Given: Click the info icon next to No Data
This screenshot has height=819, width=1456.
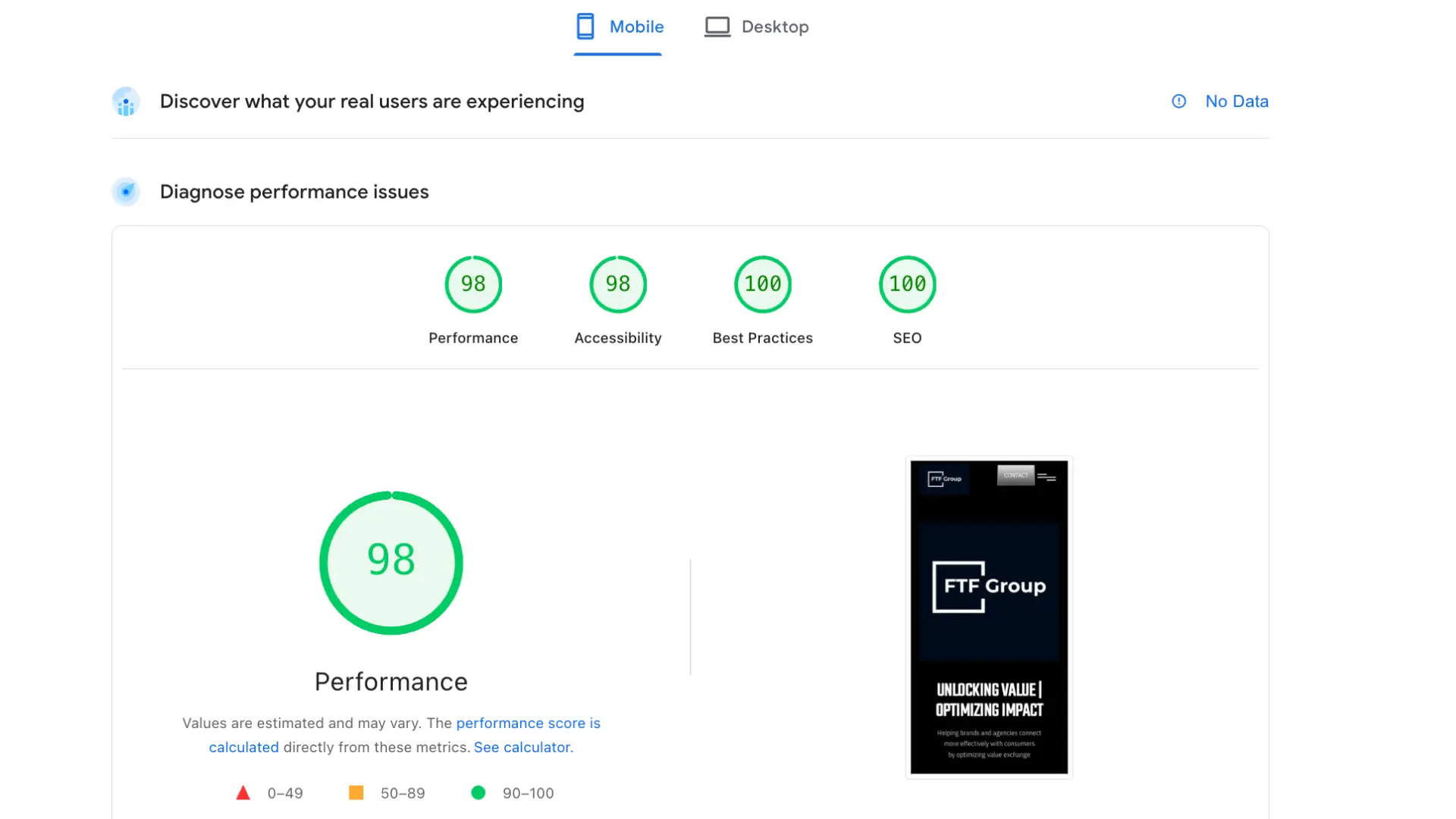Looking at the screenshot, I should 1178,101.
